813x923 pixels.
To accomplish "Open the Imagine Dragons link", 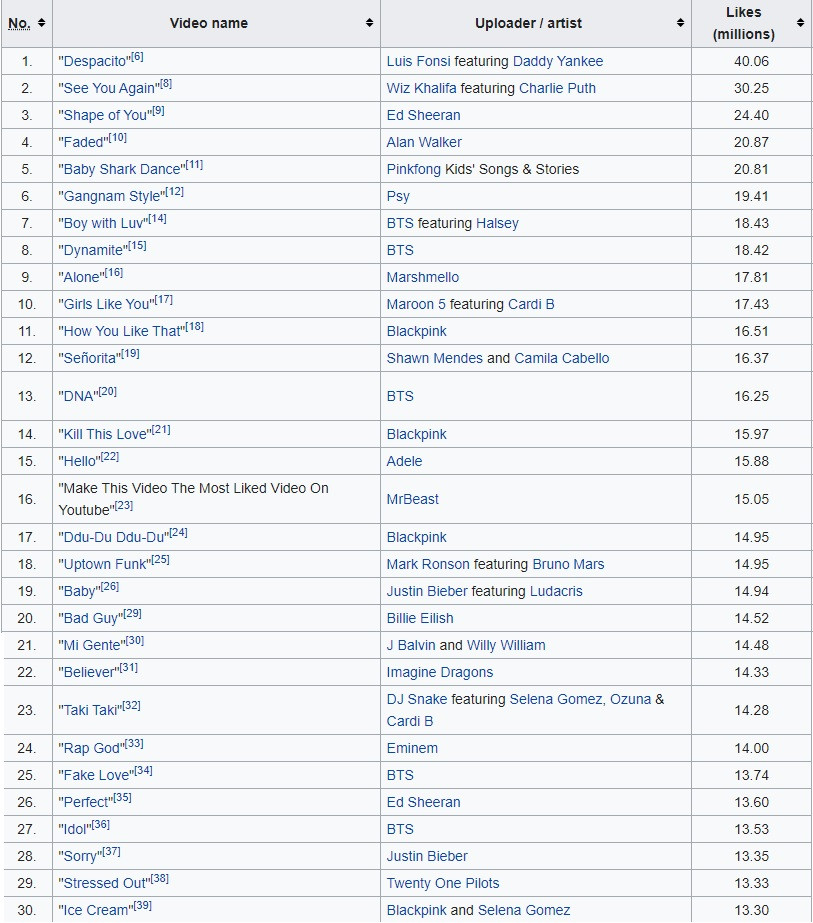I will point(440,673).
